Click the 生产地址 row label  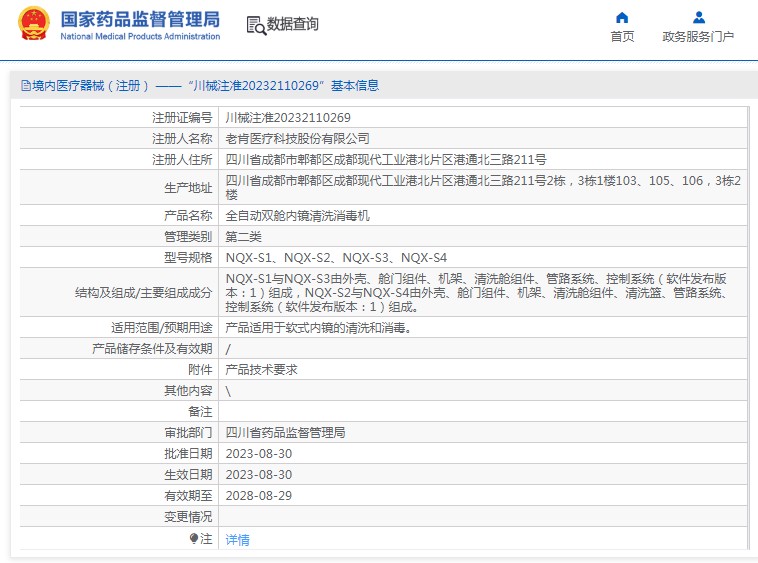point(188,188)
